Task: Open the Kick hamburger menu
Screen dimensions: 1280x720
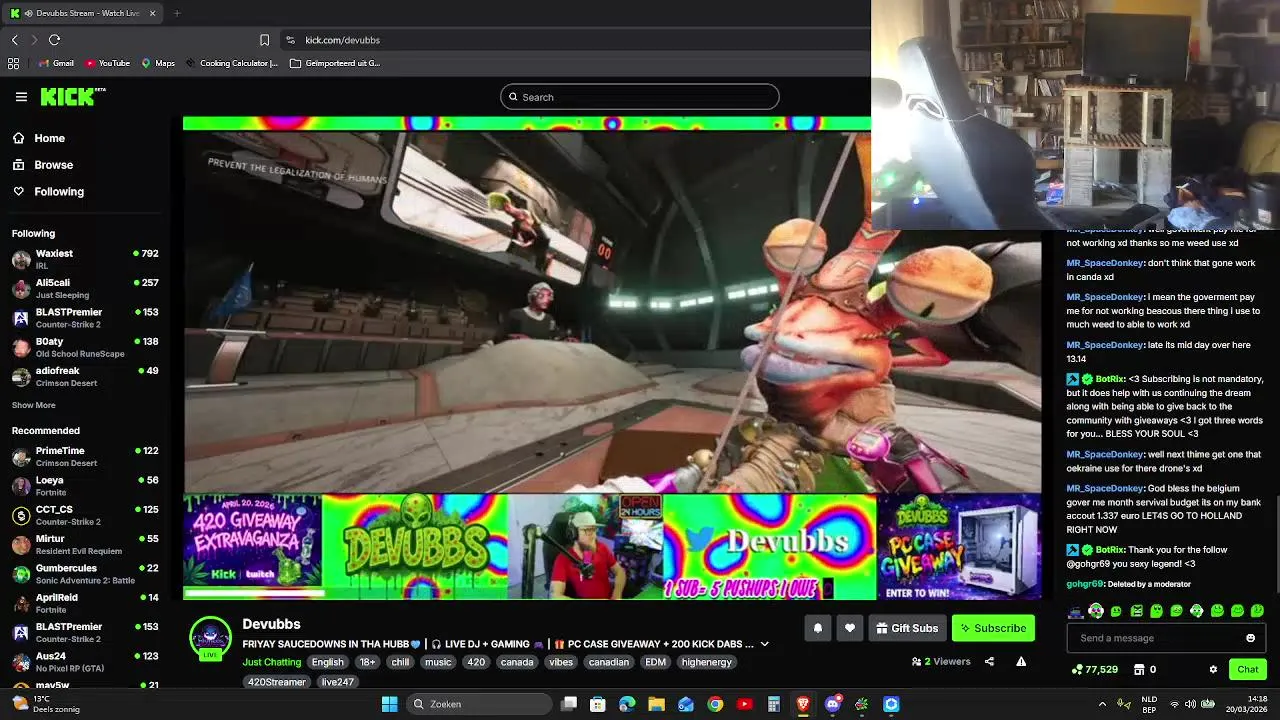Action: point(21,97)
